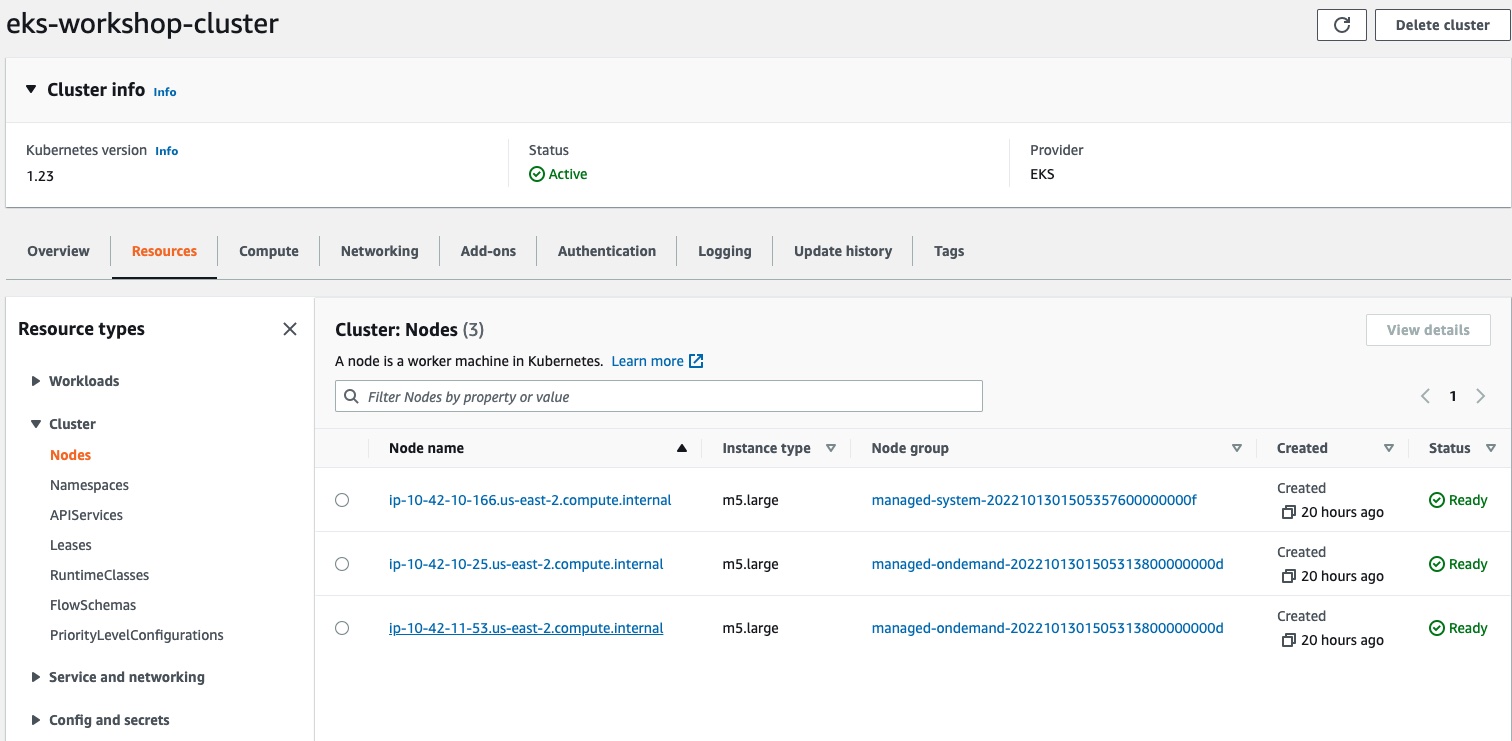Viewport: 1512px width, 741px height.
Task: Click the Instance type column sort arrow
Action: (x=830, y=448)
